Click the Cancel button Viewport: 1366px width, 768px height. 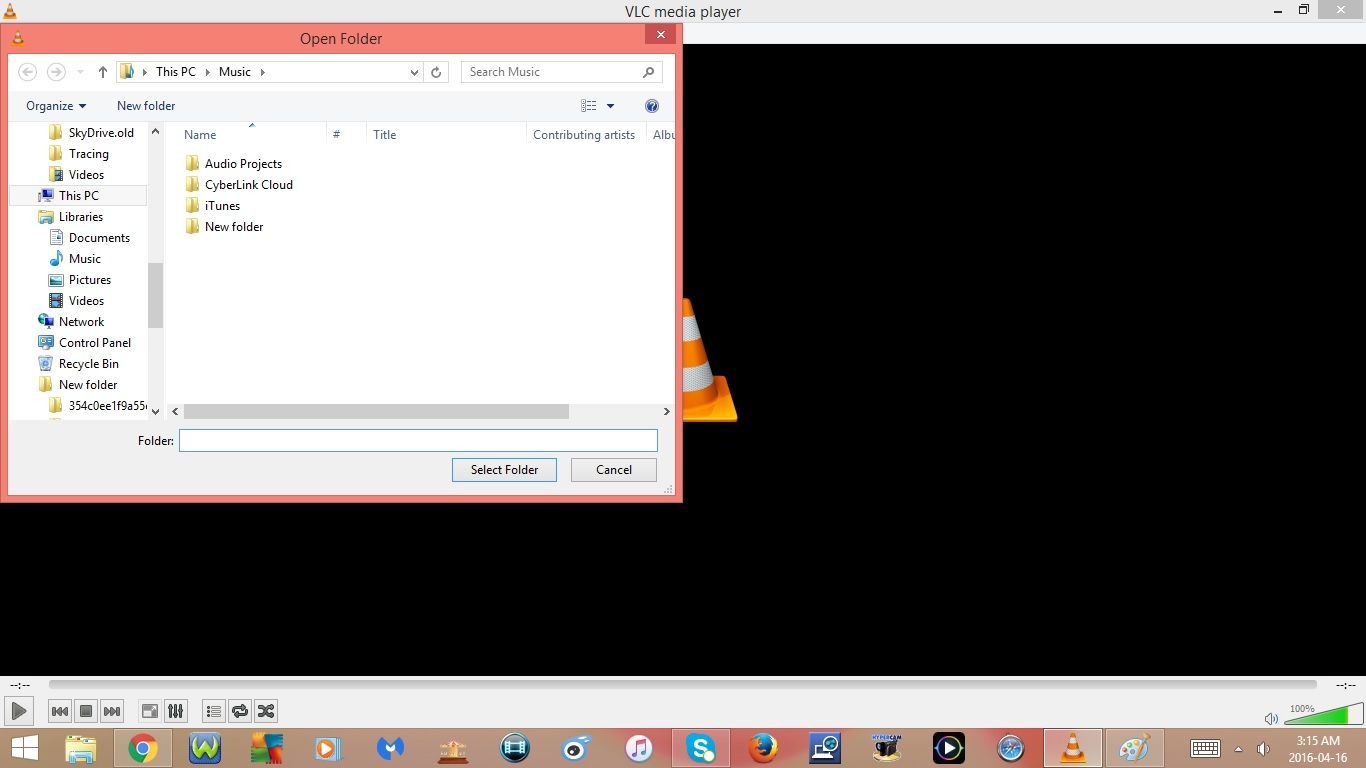tap(613, 469)
